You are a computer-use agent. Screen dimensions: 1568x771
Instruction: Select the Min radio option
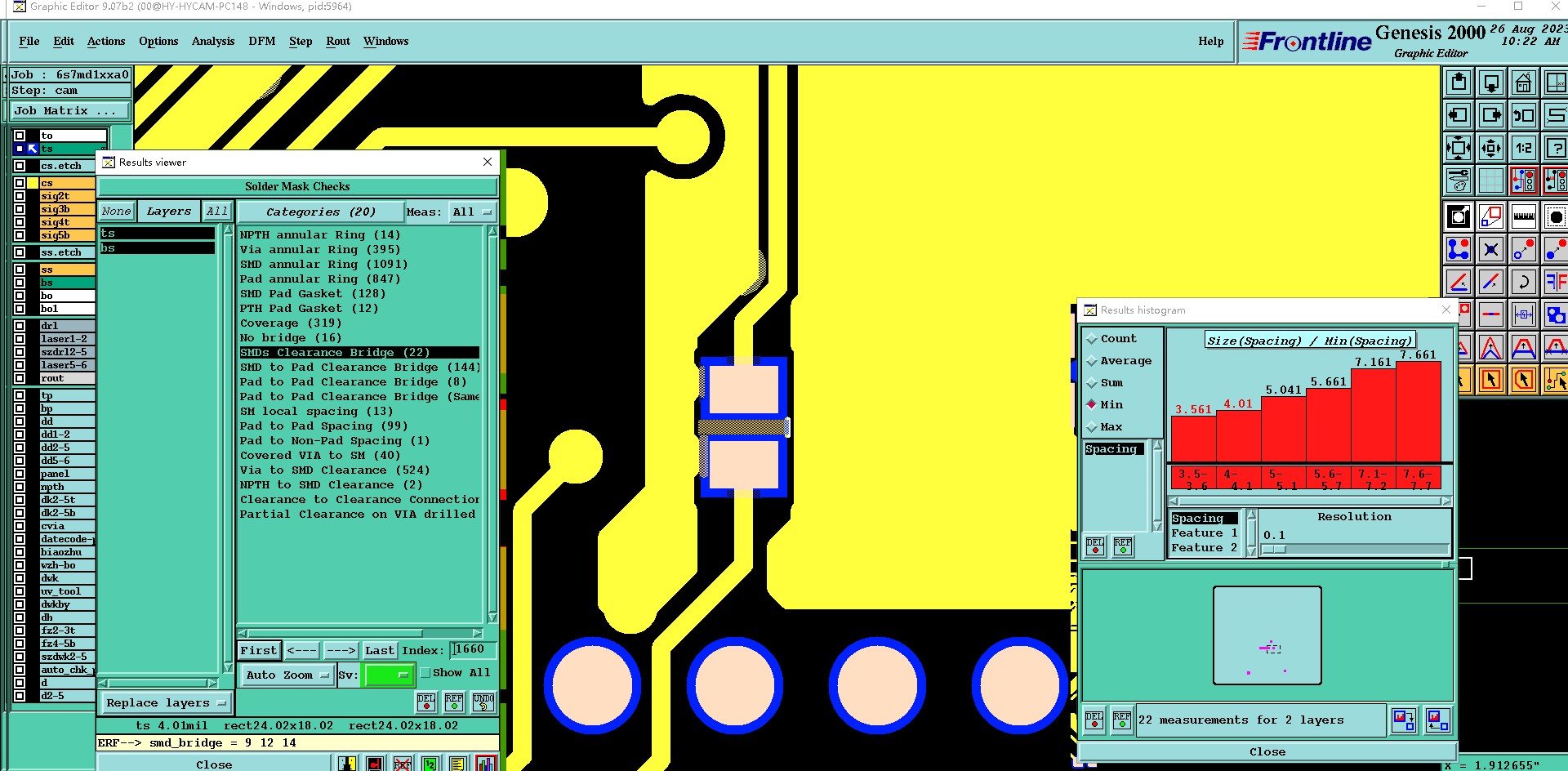click(1104, 405)
